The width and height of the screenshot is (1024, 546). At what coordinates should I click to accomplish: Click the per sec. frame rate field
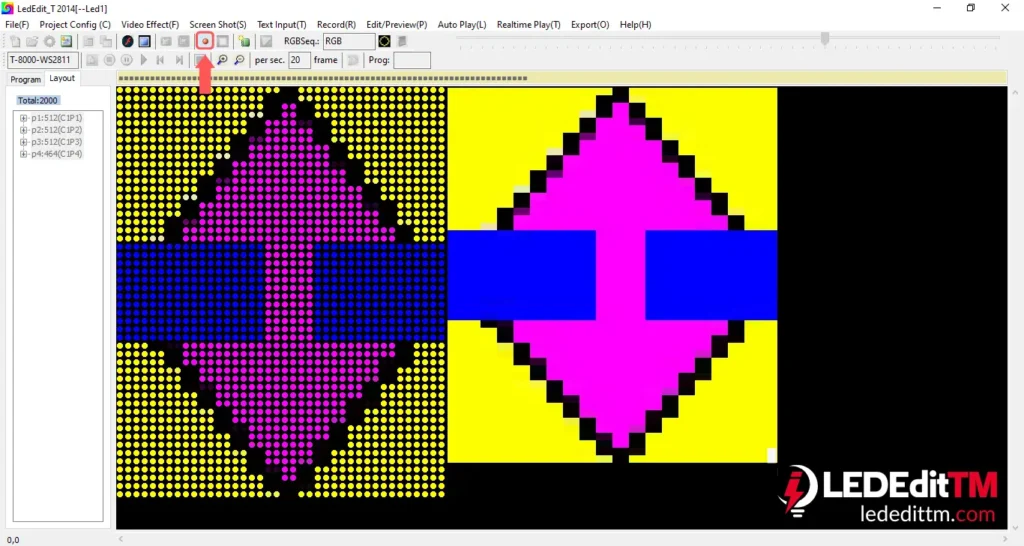(x=299, y=60)
